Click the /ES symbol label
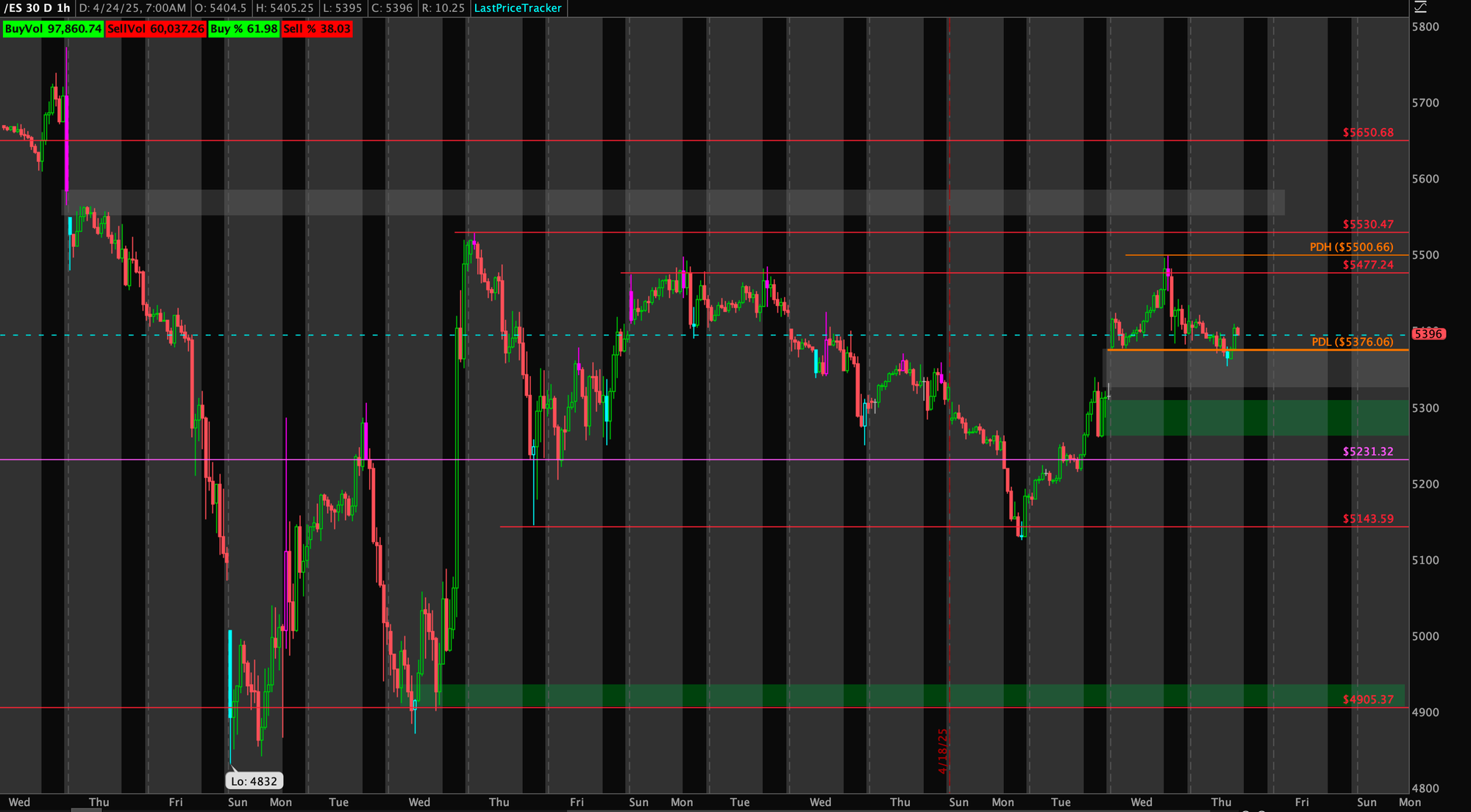 pos(13,8)
